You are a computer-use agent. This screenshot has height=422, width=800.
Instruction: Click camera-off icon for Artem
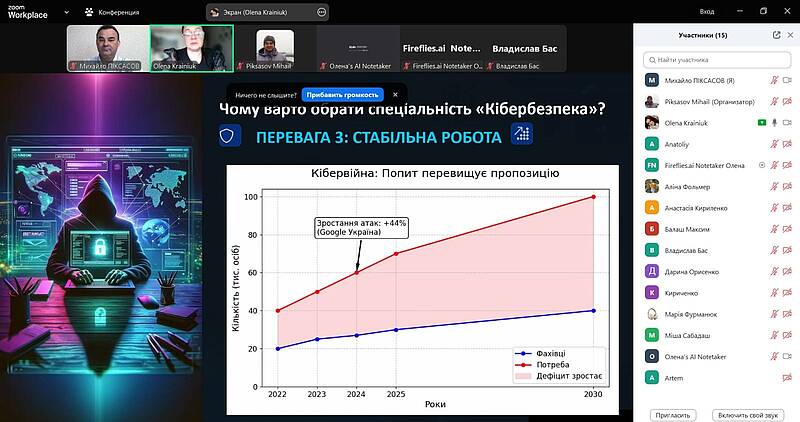tap(787, 378)
